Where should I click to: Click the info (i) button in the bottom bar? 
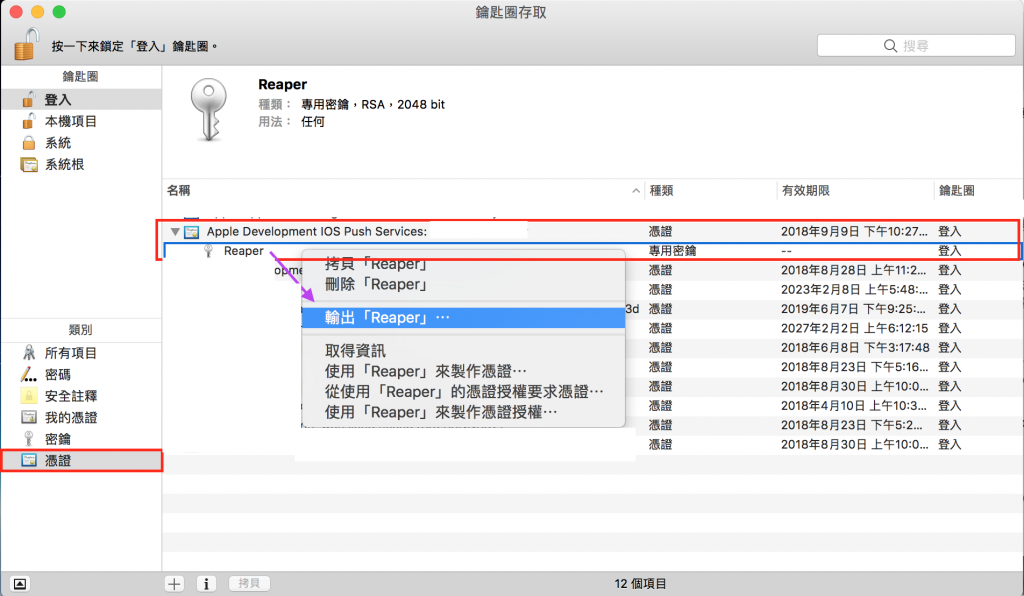tap(206, 584)
